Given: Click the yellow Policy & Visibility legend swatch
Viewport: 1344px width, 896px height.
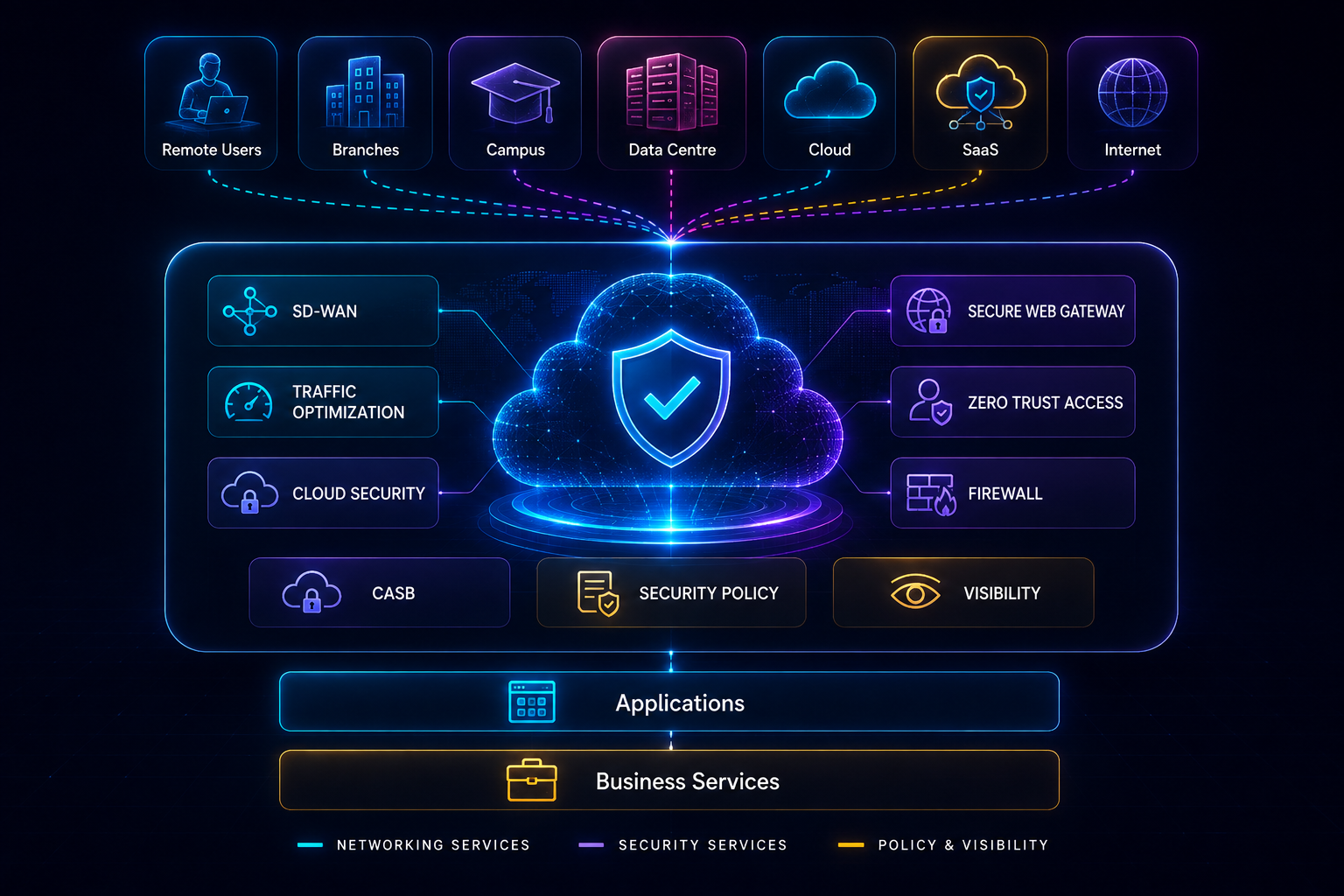Looking at the screenshot, I should pos(851,845).
